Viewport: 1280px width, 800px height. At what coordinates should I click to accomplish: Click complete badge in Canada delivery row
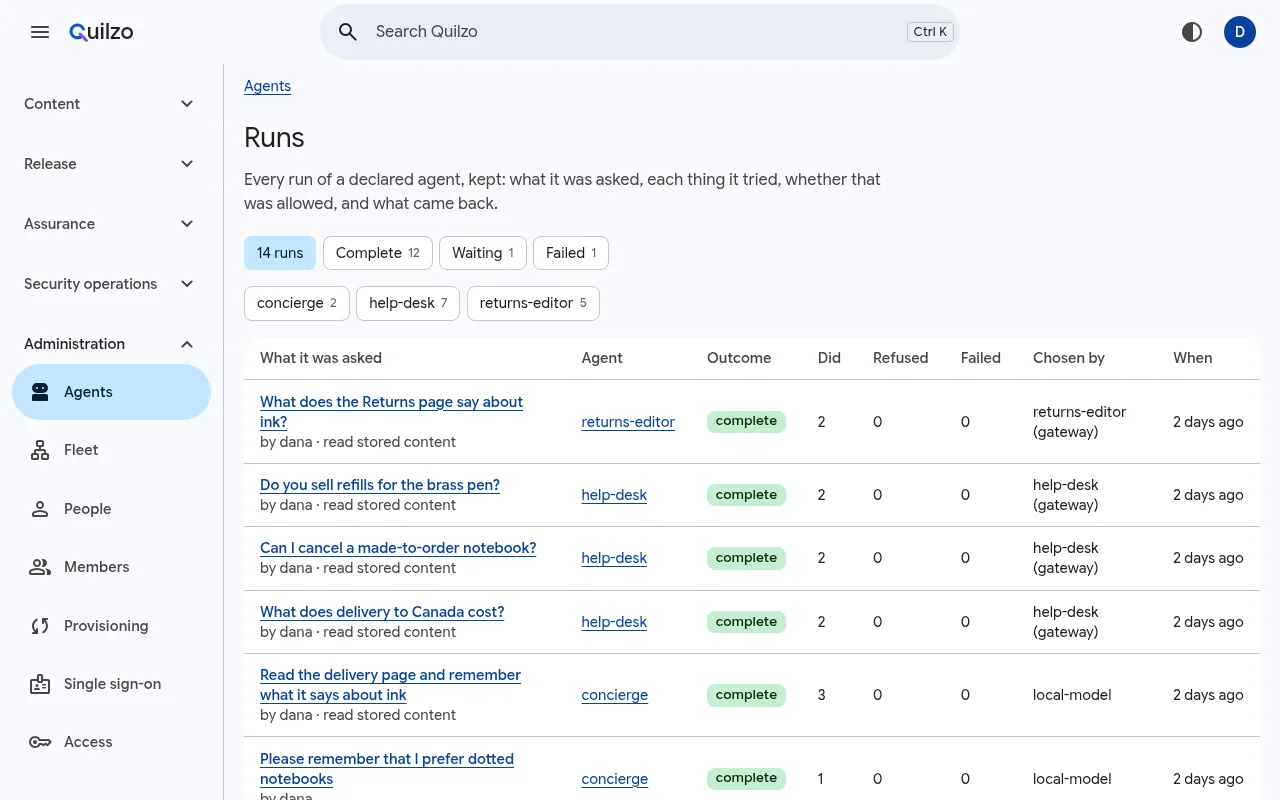pyautogui.click(x=746, y=622)
